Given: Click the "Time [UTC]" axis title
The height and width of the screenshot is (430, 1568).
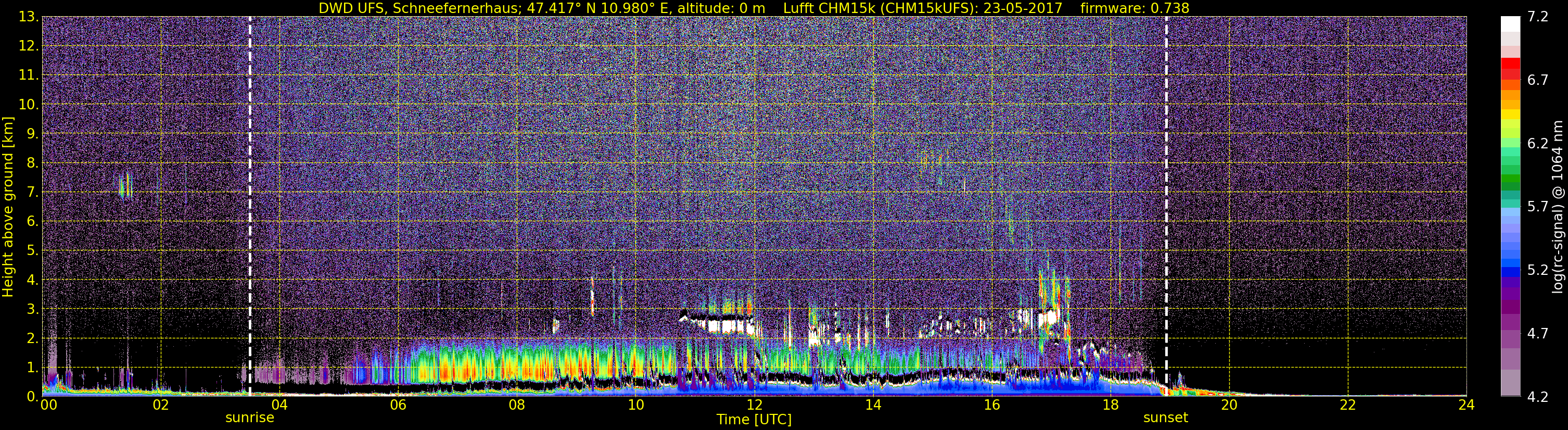Looking at the screenshot, I should (754, 420).
